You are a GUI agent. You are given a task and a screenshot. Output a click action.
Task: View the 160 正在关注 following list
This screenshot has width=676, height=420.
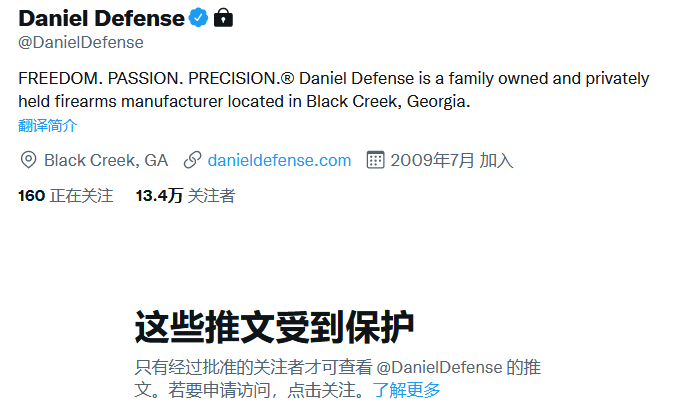(65, 196)
